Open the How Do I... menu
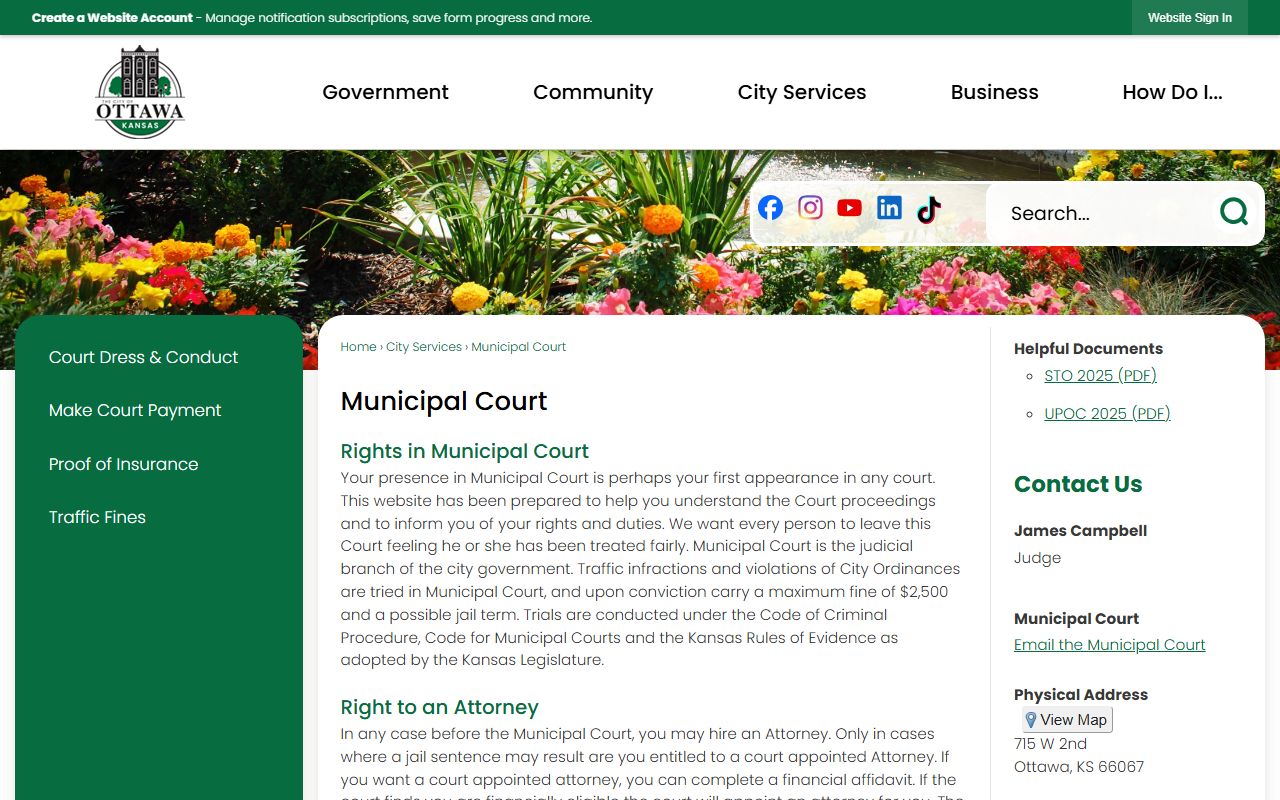The height and width of the screenshot is (800, 1280). click(x=1172, y=92)
